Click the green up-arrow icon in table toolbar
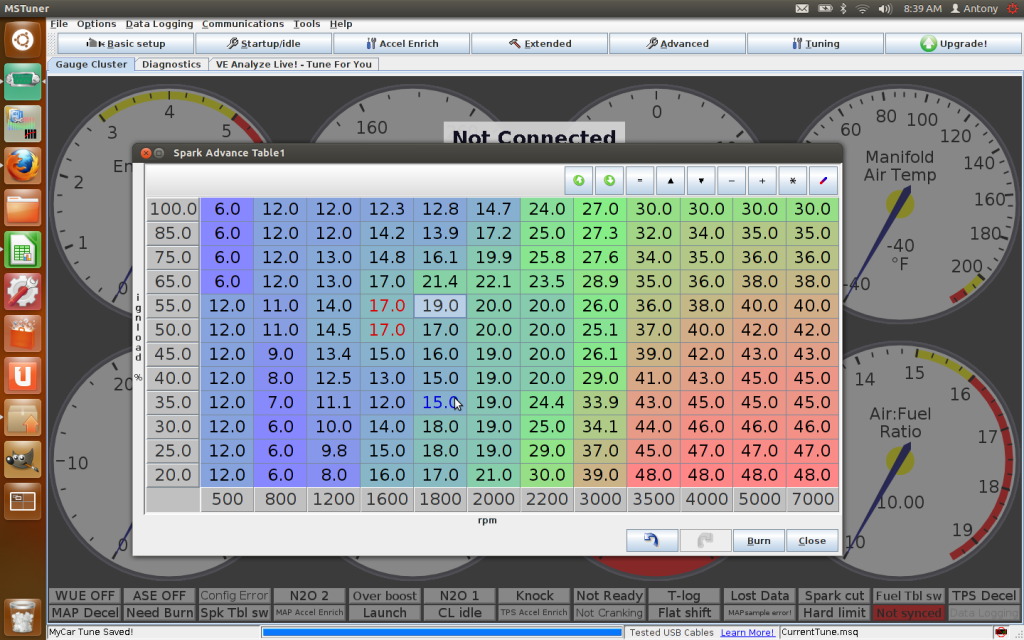Screen dimensions: 1024x640 point(579,181)
